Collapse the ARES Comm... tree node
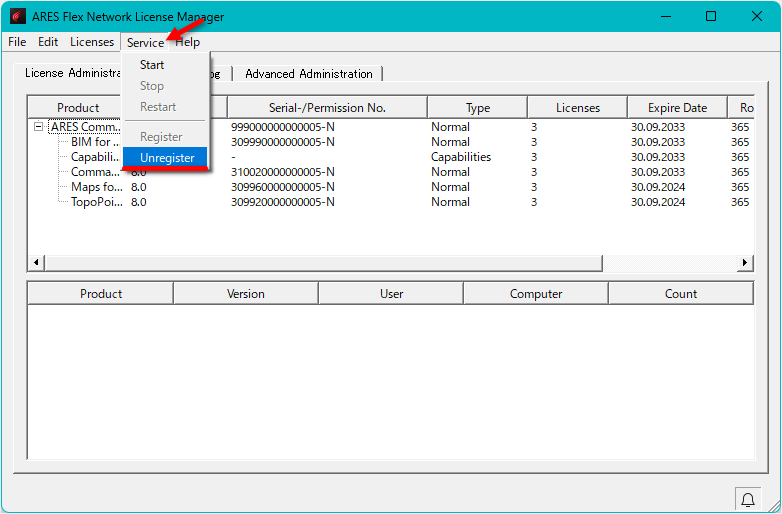The width and height of the screenshot is (782, 514). (x=38, y=127)
